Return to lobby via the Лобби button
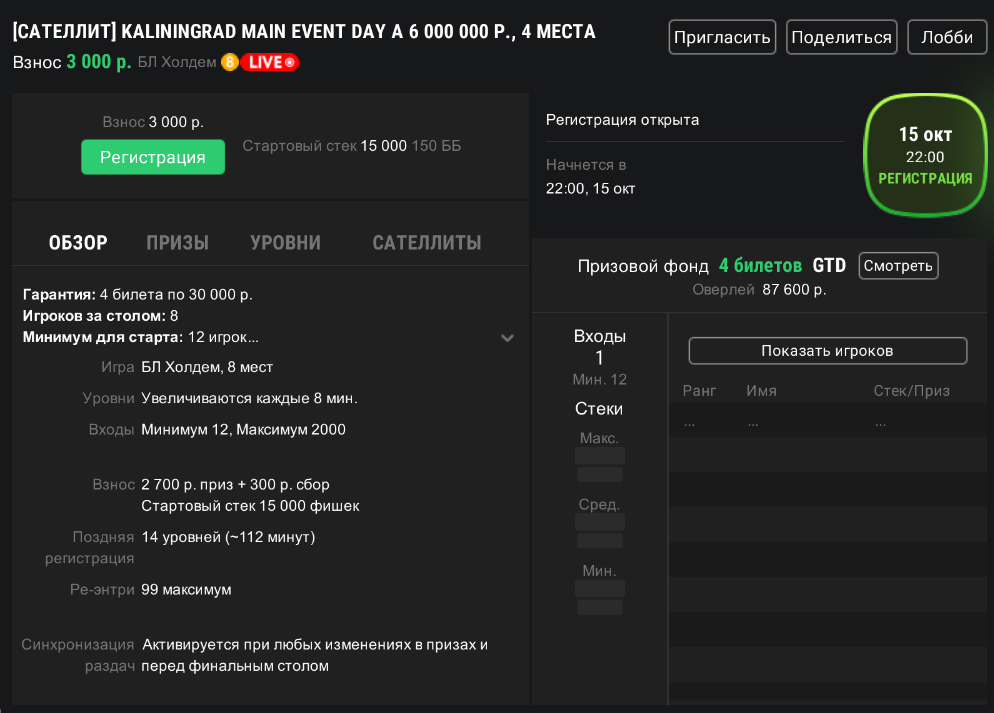This screenshot has height=713, width=994. point(946,38)
